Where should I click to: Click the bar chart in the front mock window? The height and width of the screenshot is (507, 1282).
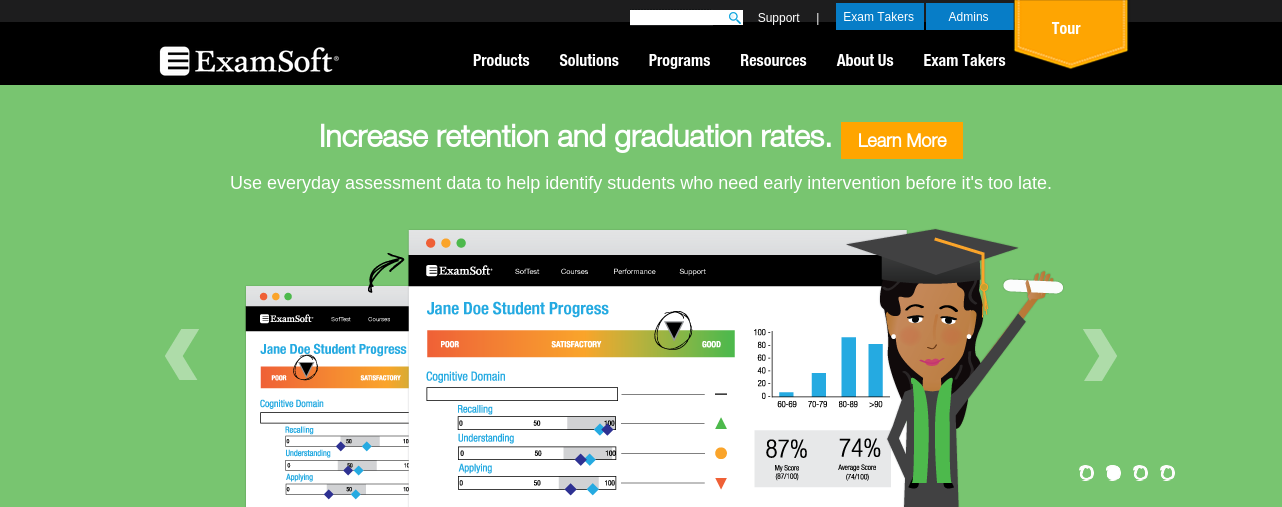[821, 367]
